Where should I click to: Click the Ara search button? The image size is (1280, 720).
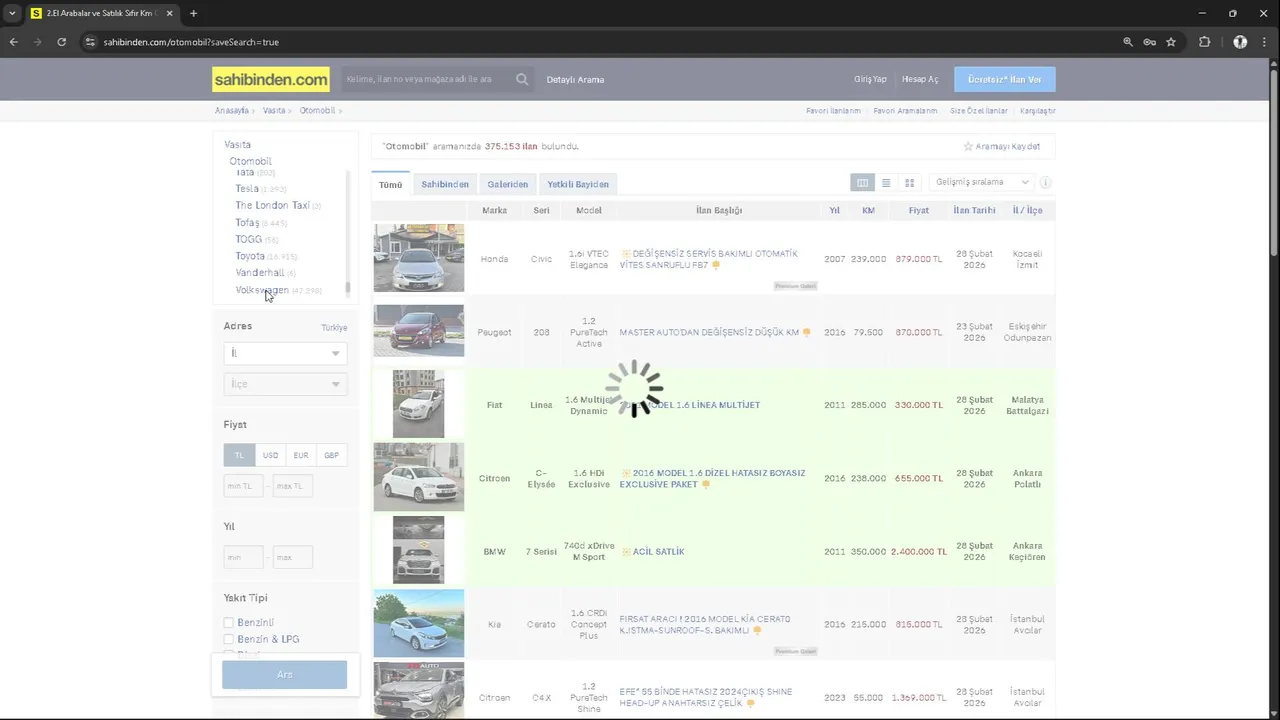click(x=285, y=675)
